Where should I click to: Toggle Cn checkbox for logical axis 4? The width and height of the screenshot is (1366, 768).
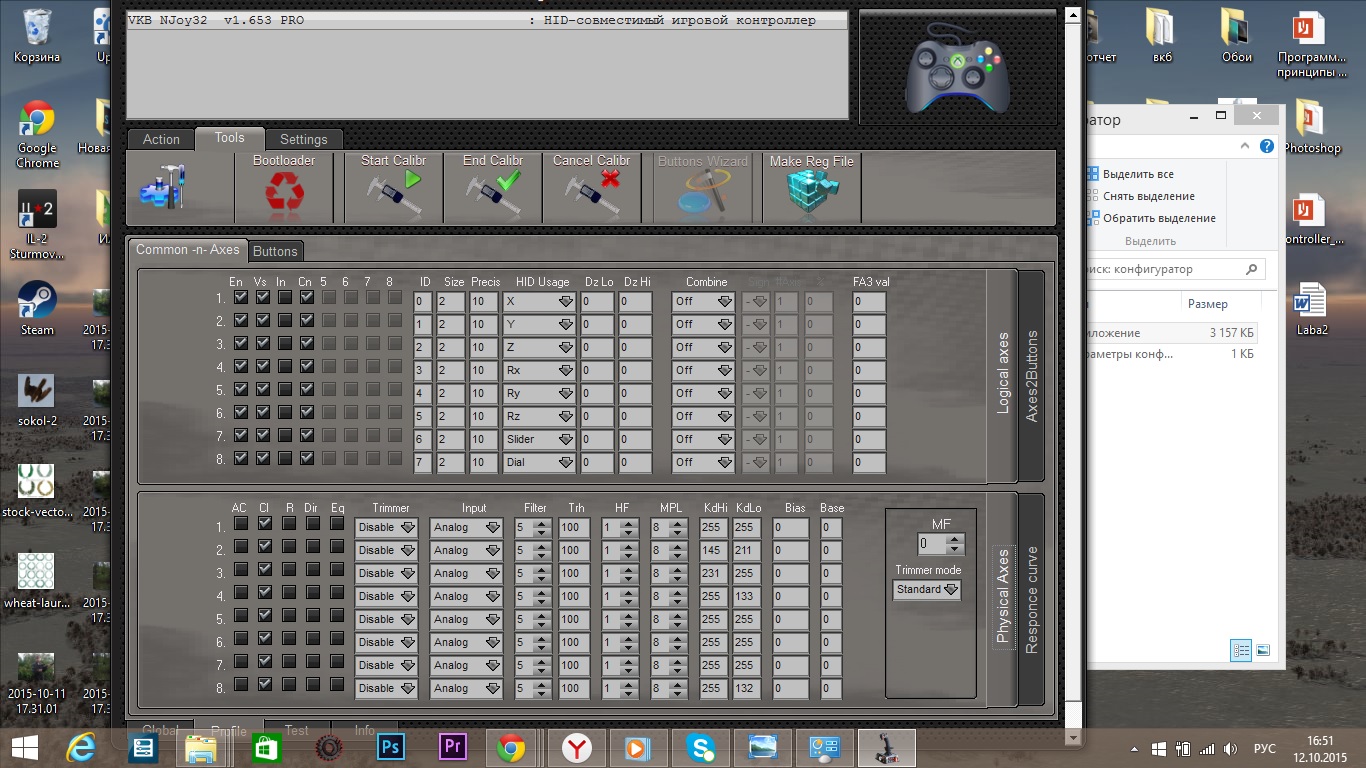(x=307, y=366)
